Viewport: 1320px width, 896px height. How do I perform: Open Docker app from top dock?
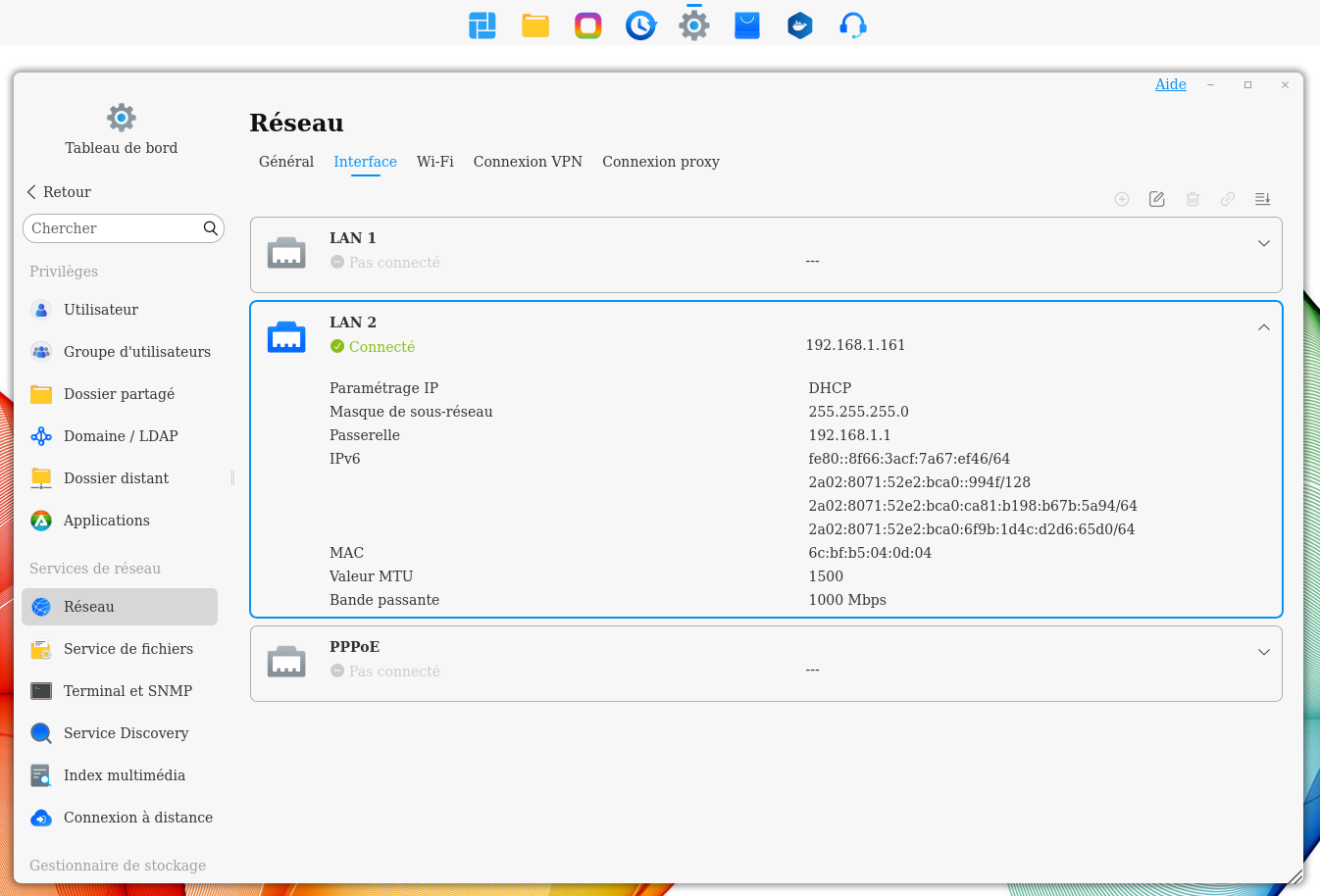(800, 25)
